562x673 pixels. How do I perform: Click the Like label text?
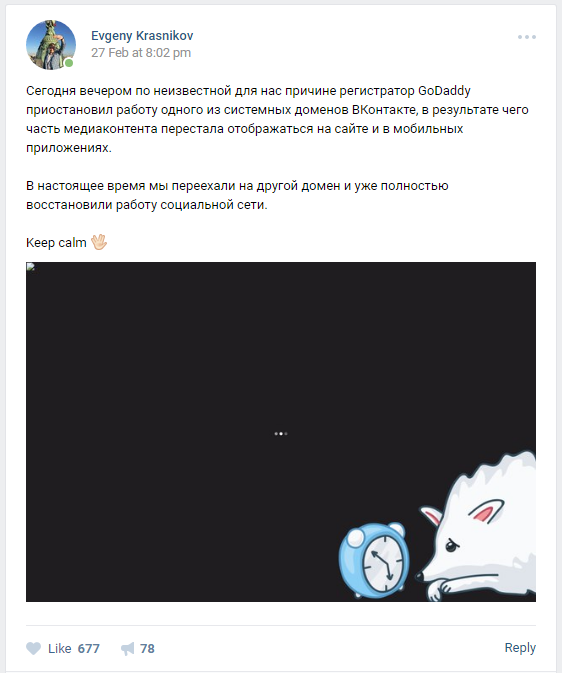59,648
